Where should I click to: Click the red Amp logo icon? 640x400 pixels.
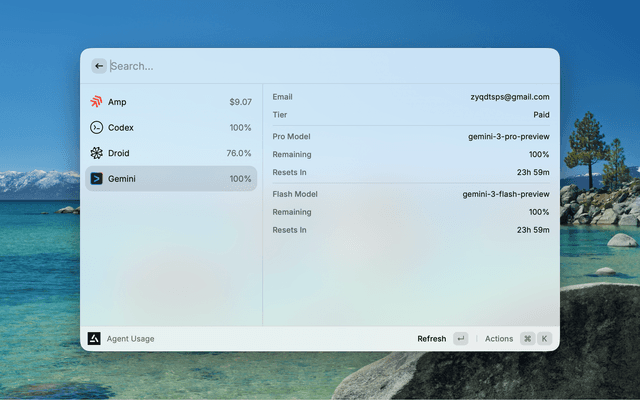pos(96,102)
